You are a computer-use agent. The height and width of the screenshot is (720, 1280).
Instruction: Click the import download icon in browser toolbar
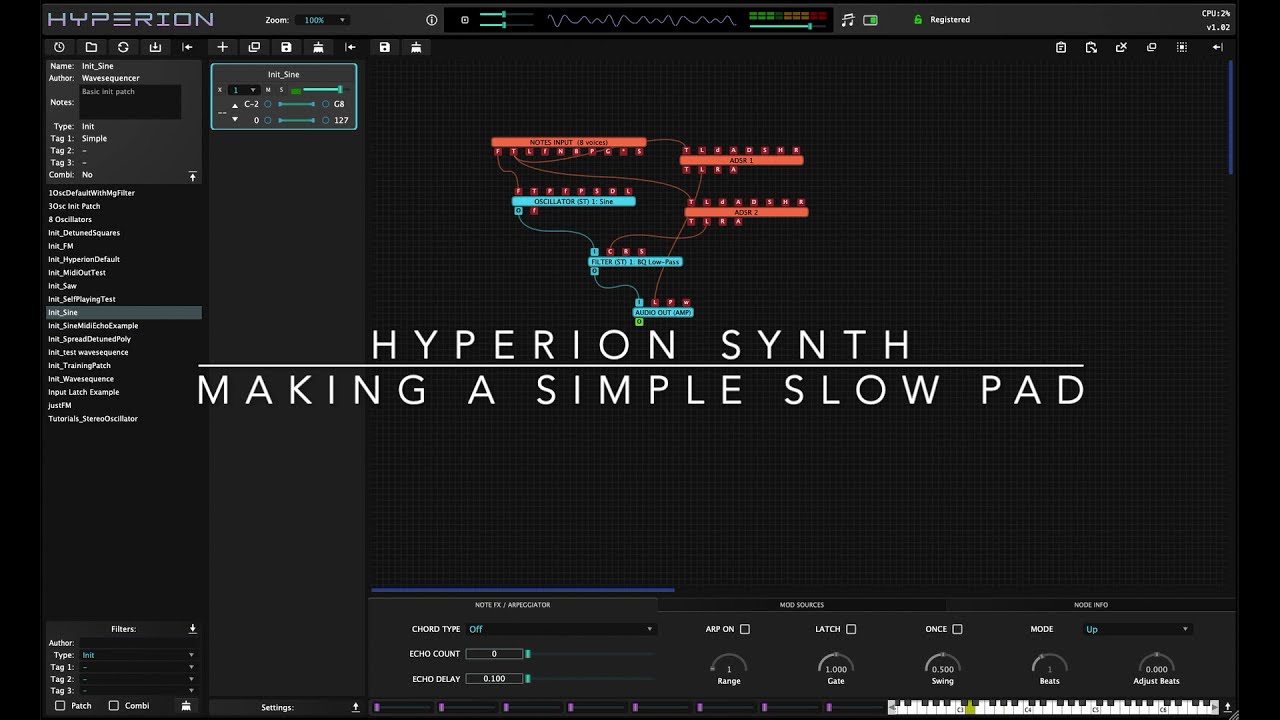coord(155,47)
